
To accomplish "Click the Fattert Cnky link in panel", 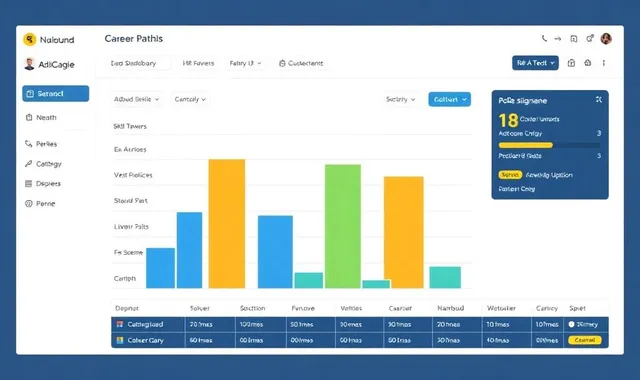I will [x=516, y=189].
